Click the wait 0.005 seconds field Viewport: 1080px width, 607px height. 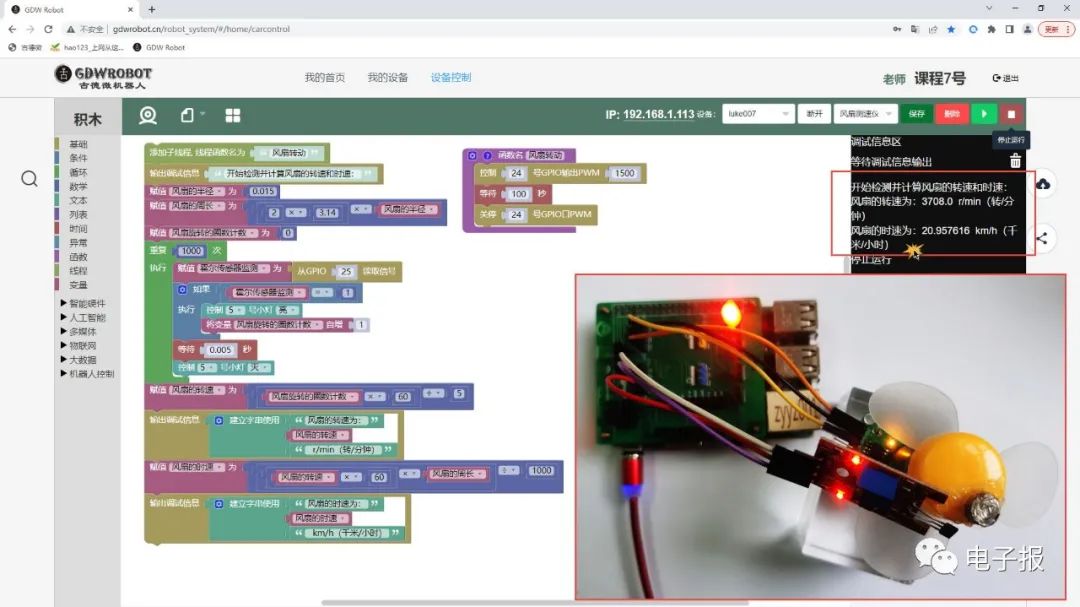coord(220,349)
